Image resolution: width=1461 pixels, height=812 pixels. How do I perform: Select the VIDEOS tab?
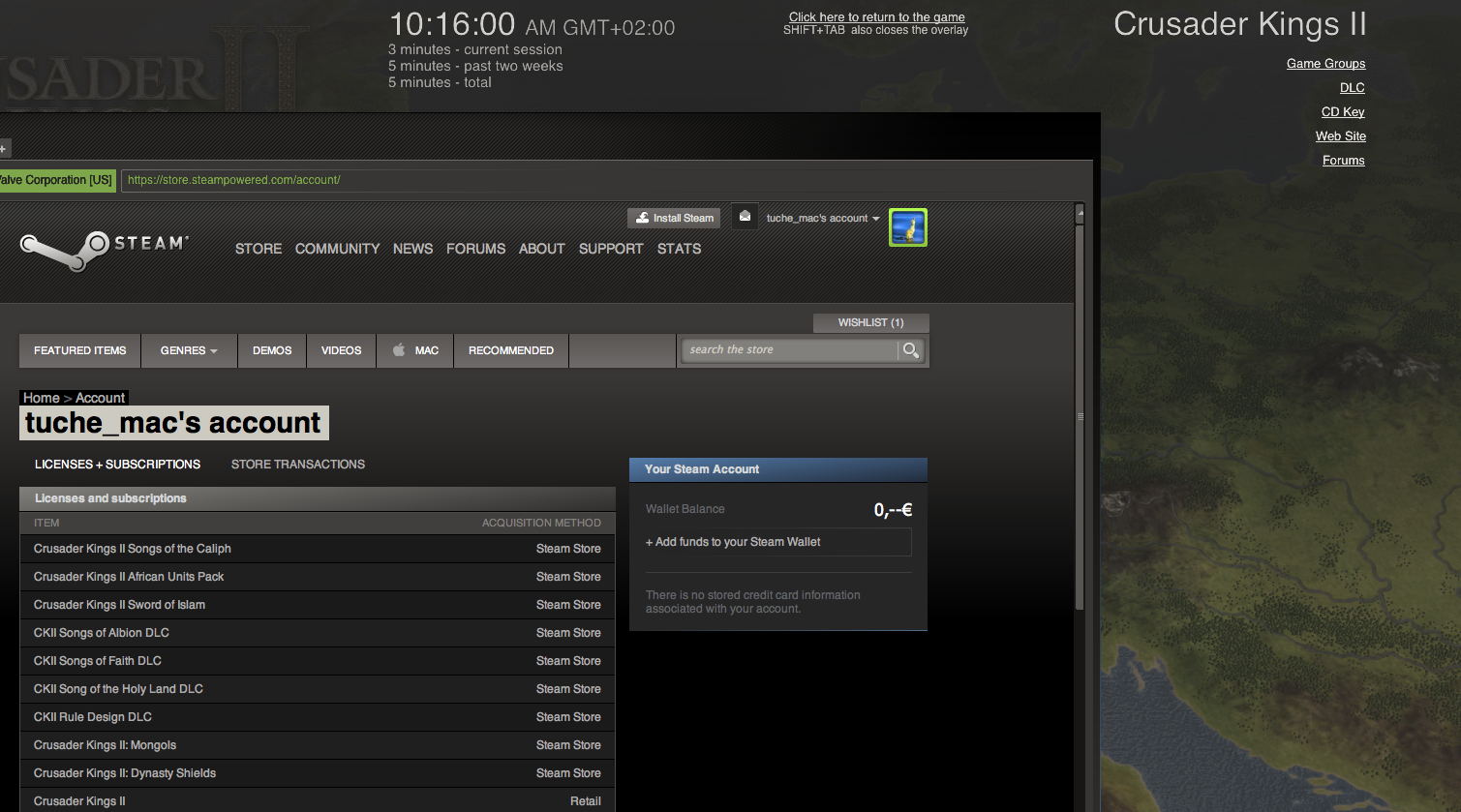(341, 350)
